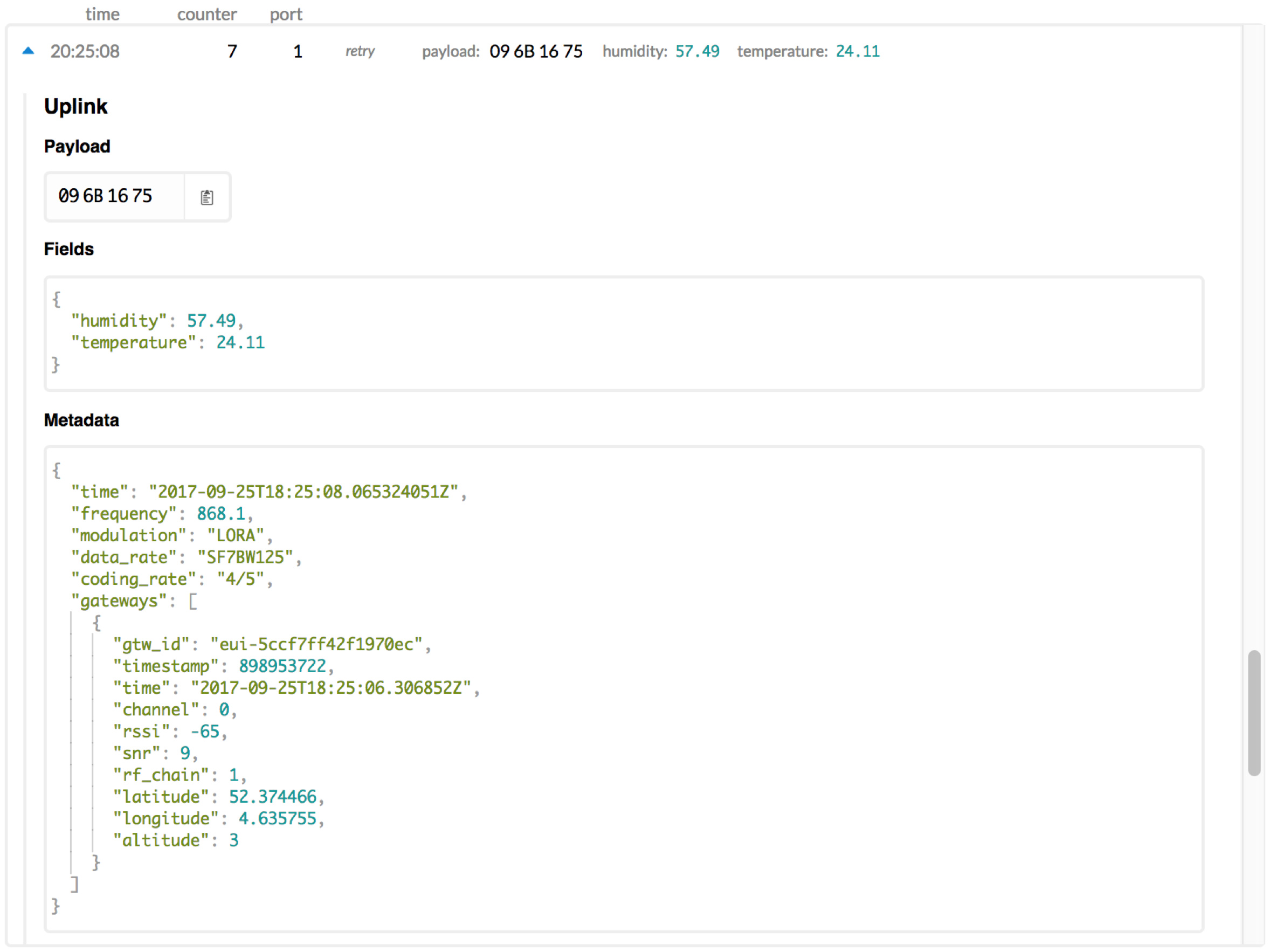This screenshot has width=1270, height=952.
Task: Click the Uplink heading
Action: coord(76,106)
